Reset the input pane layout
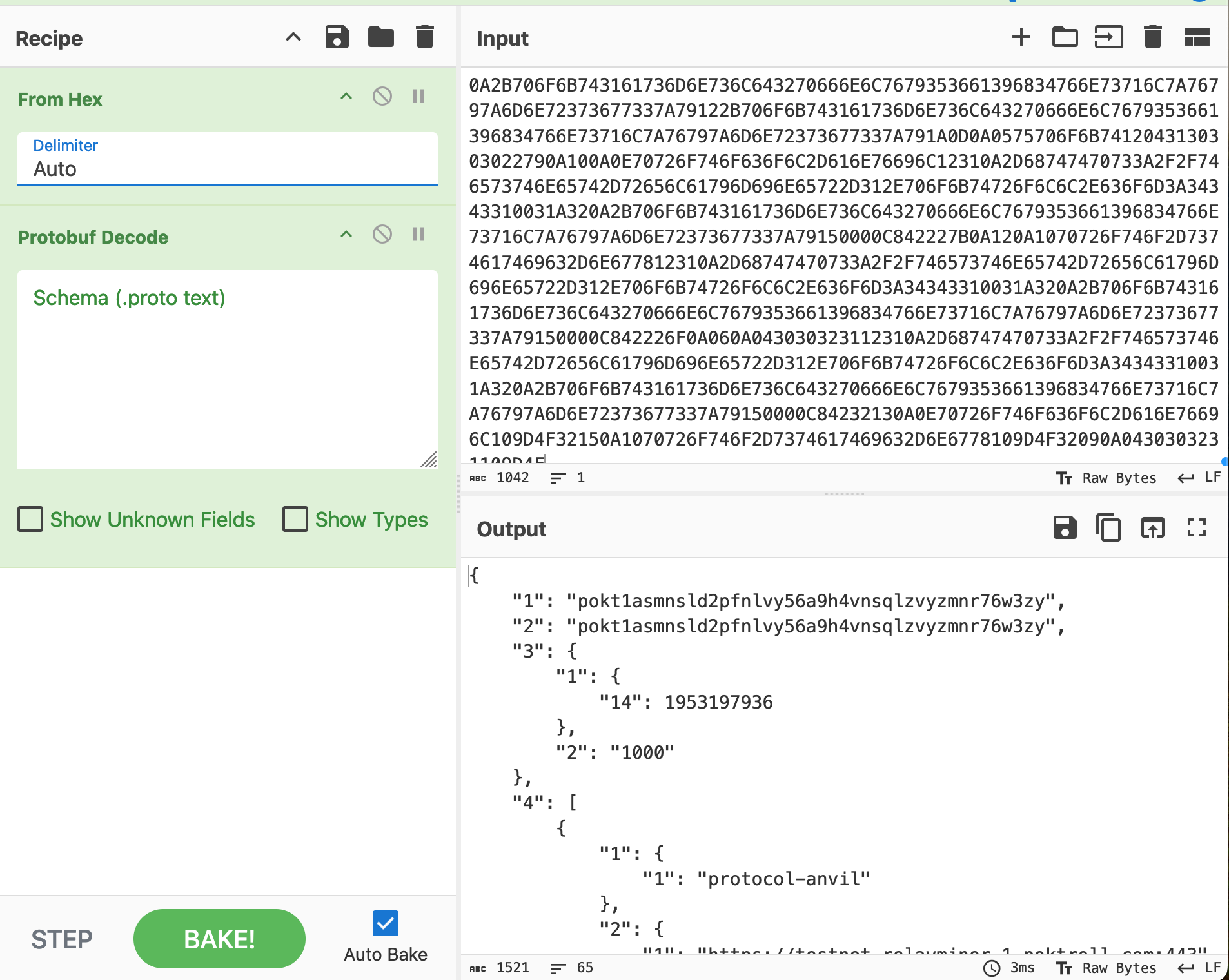 pyautogui.click(x=1197, y=37)
